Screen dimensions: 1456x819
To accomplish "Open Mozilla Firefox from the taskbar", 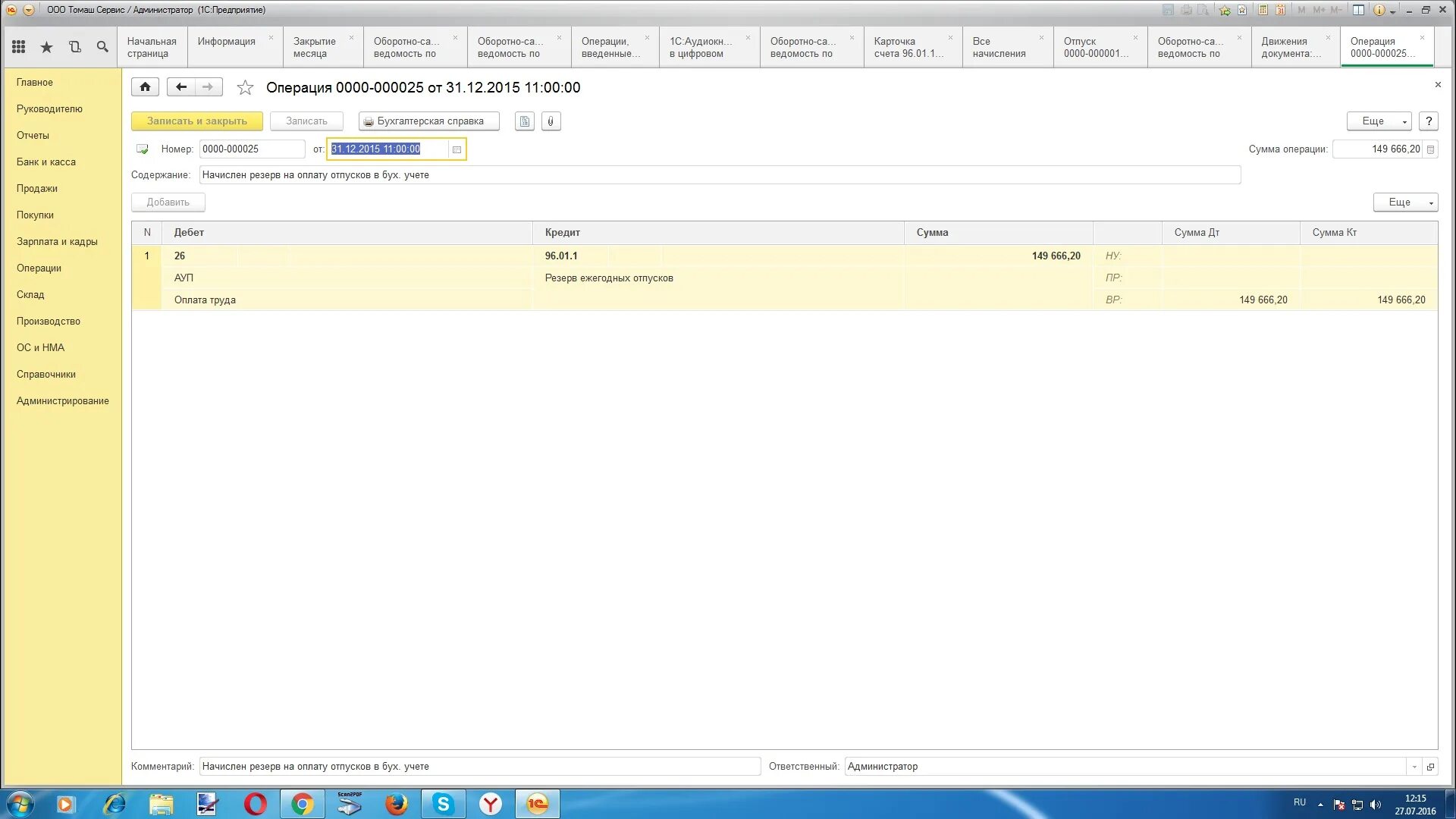I will (397, 804).
